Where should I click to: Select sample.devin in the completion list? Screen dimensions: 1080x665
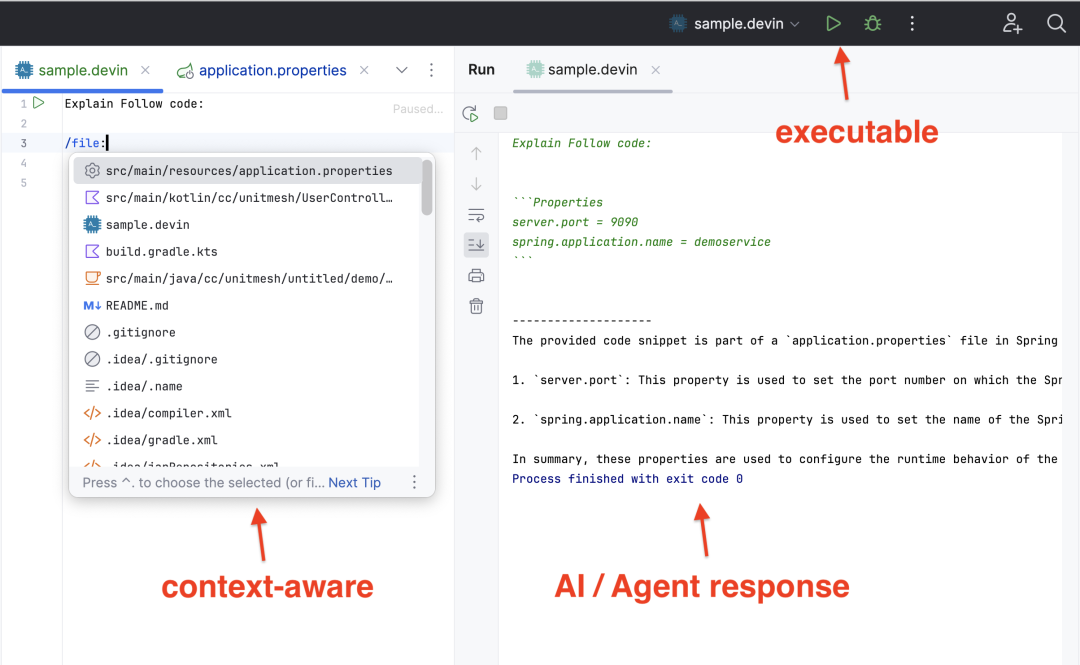coord(247,225)
